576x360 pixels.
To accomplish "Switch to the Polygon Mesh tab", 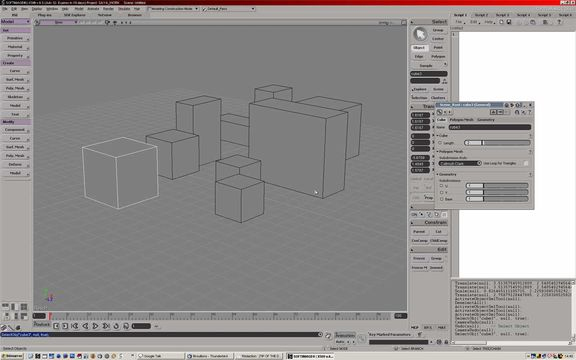I will coord(461,120).
